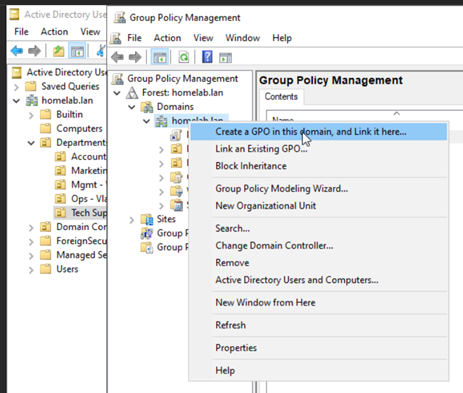463x393 pixels.
Task: Select New Window from Here
Action: (319, 303)
